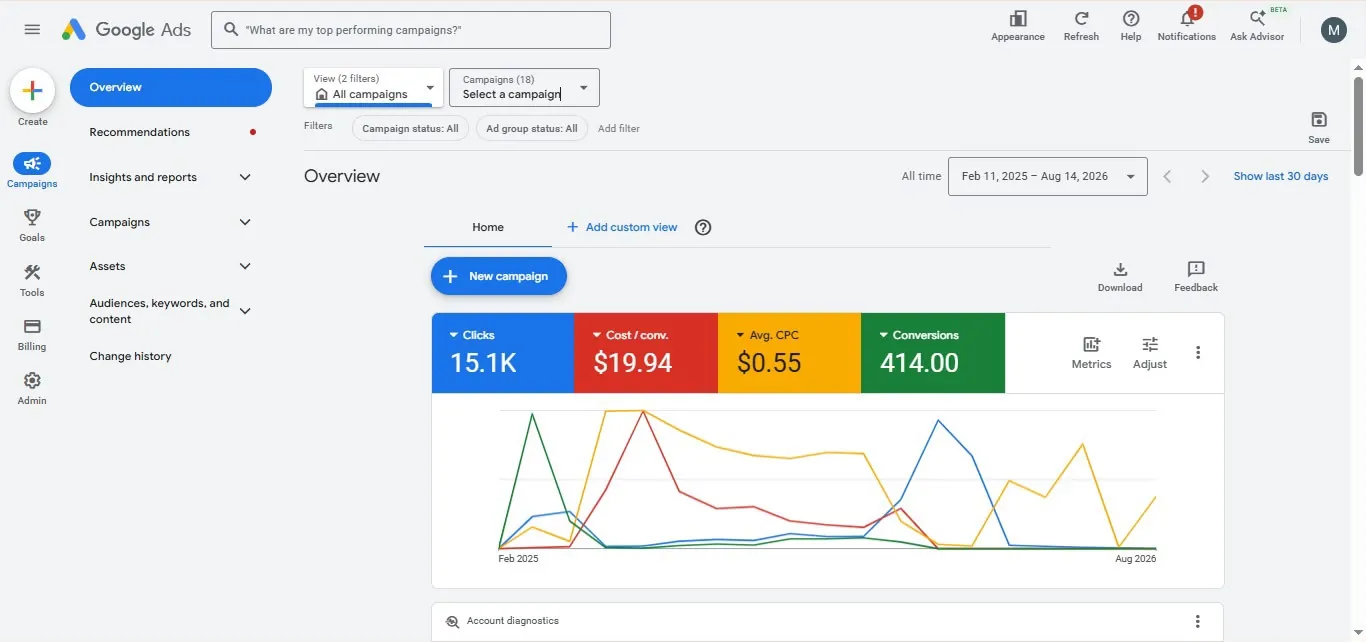
Task: Open the Appearance settings
Action: tap(1018, 26)
